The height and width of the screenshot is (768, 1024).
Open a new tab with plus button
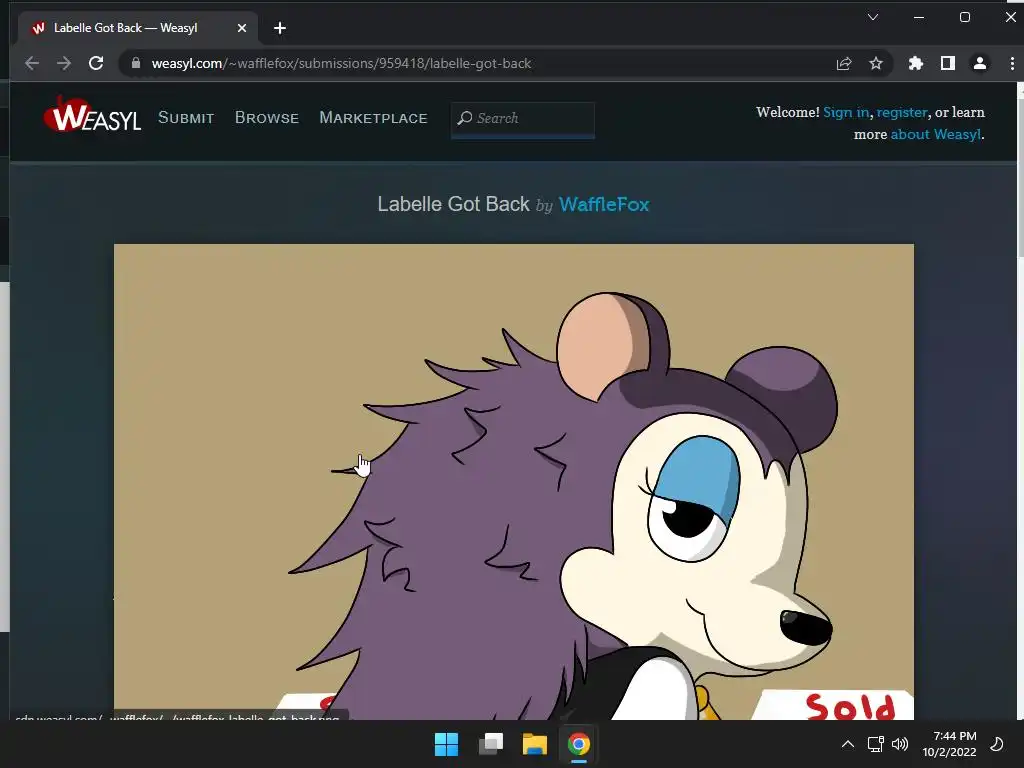(280, 28)
